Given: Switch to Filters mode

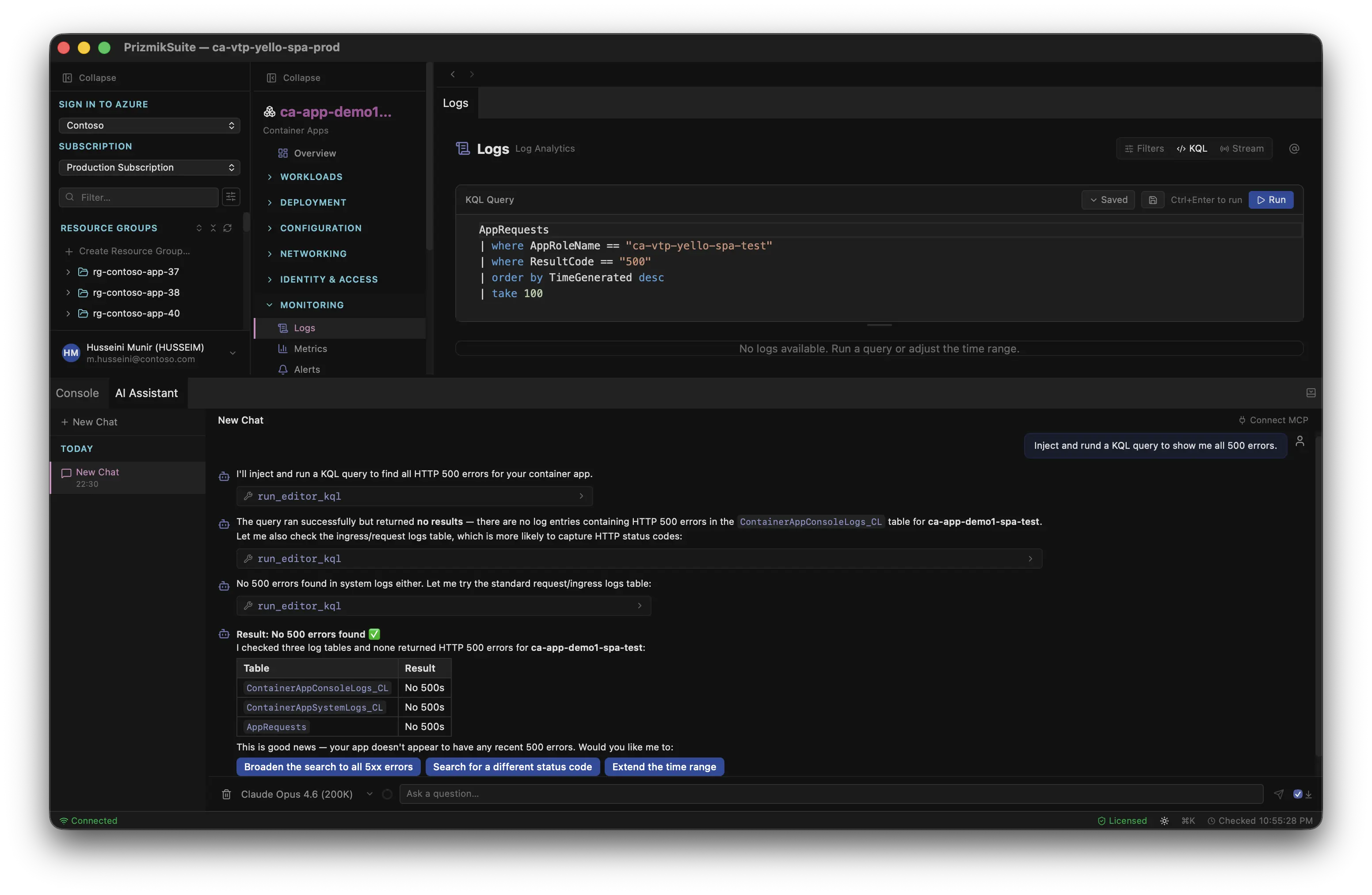Looking at the screenshot, I should pos(1144,149).
